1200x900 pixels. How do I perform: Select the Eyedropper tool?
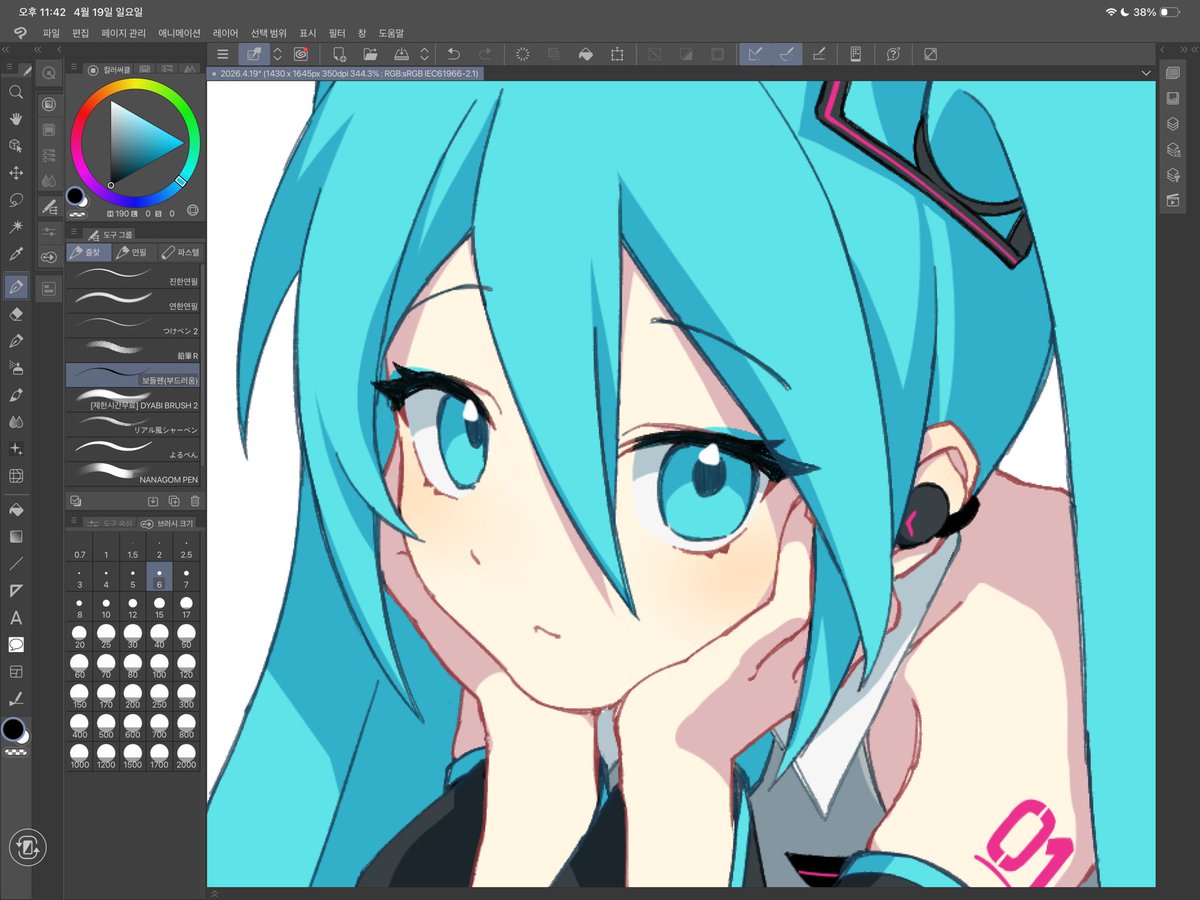pos(16,256)
